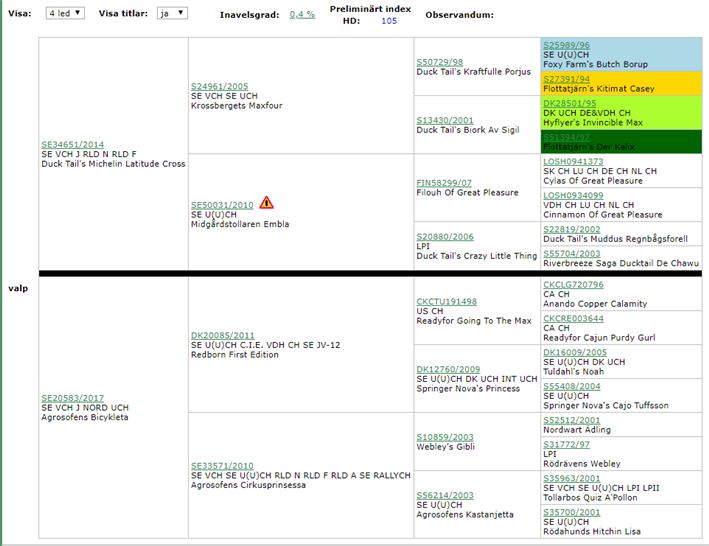Screen dimensions: 709x546
Task: Open registration link S52512/2001
Action: (572, 420)
